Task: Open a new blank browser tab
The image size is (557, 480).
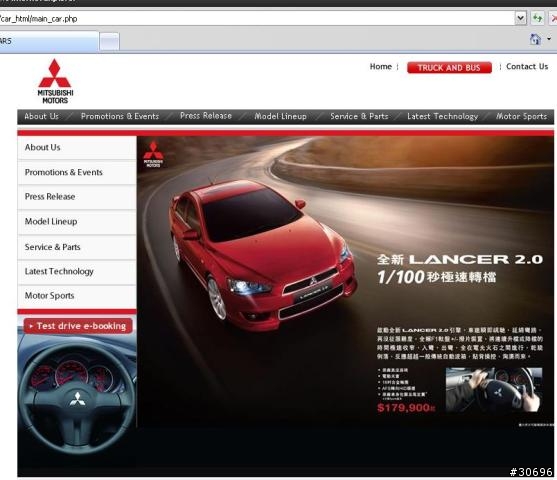Action: 109,42
